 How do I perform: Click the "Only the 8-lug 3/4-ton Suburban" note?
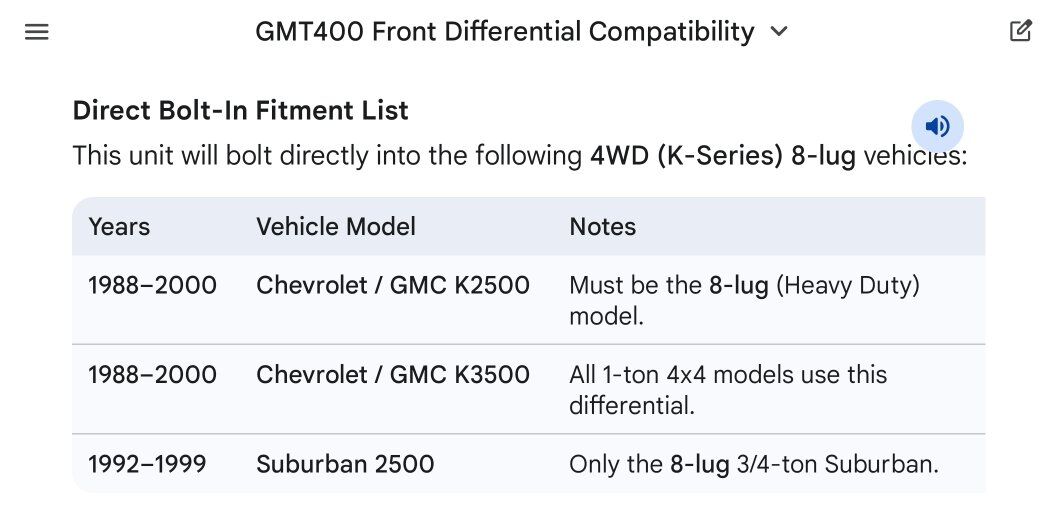tap(754, 464)
